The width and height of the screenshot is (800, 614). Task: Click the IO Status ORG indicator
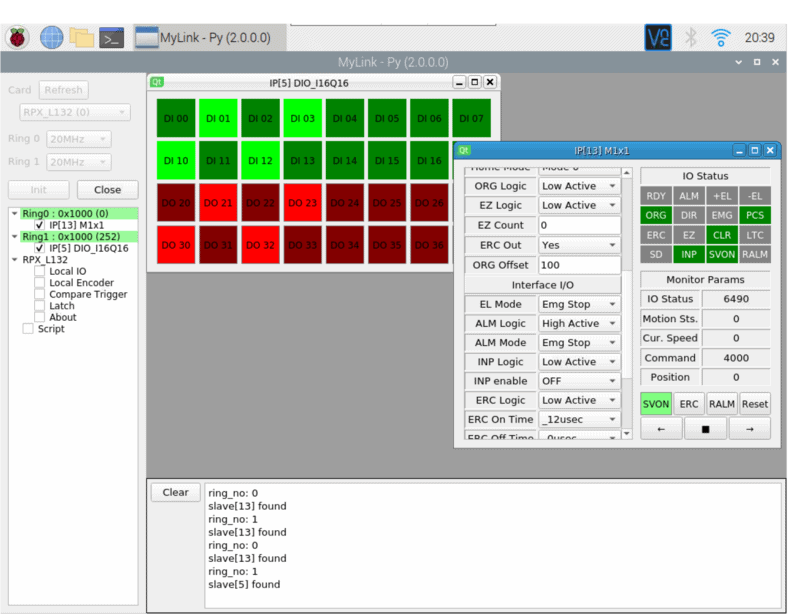(x=656, y=215)
